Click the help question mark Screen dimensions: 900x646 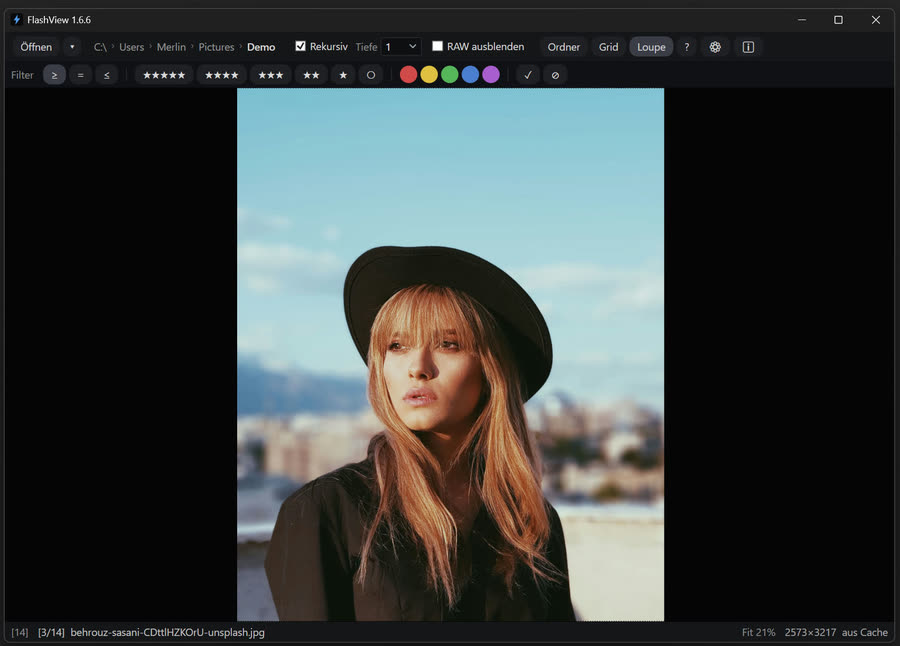[x=686, y=46]
